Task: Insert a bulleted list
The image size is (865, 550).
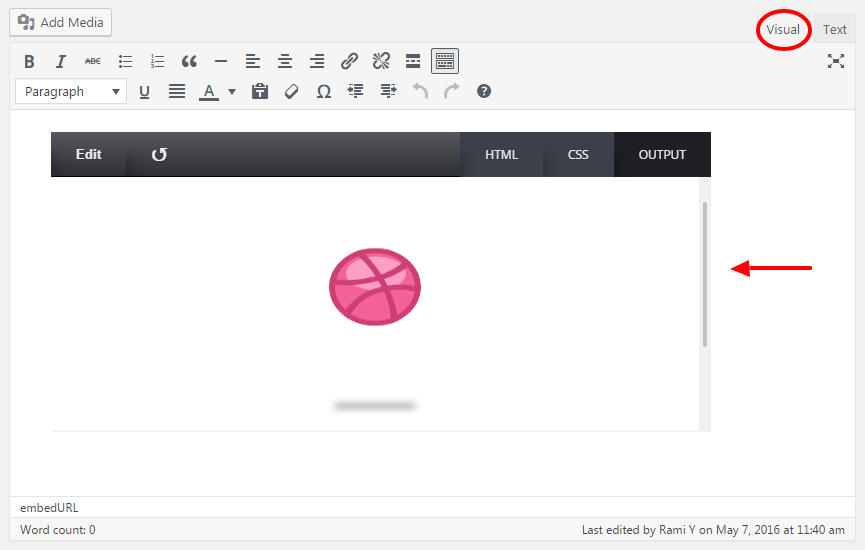Action: [125, 61]
